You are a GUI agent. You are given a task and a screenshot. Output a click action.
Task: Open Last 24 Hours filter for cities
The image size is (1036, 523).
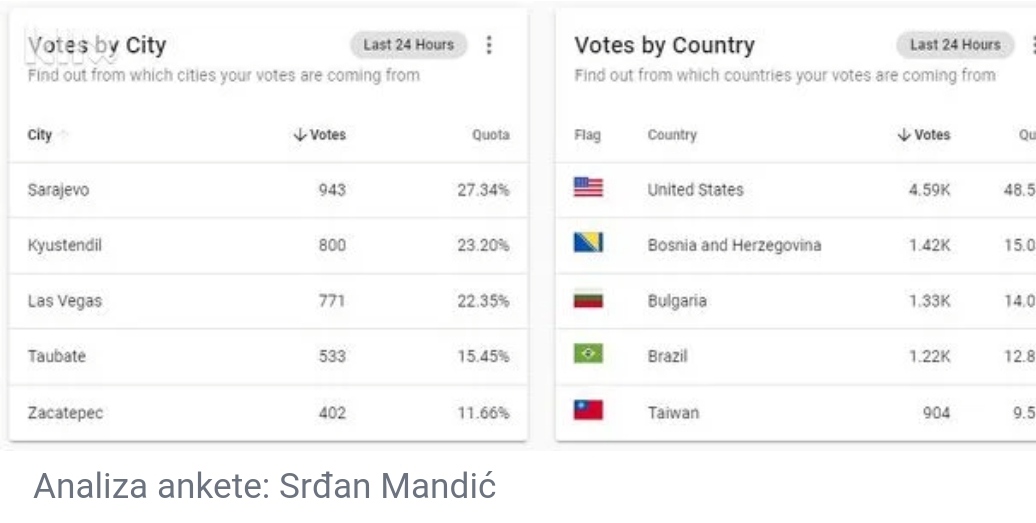[x=408, y=45]
